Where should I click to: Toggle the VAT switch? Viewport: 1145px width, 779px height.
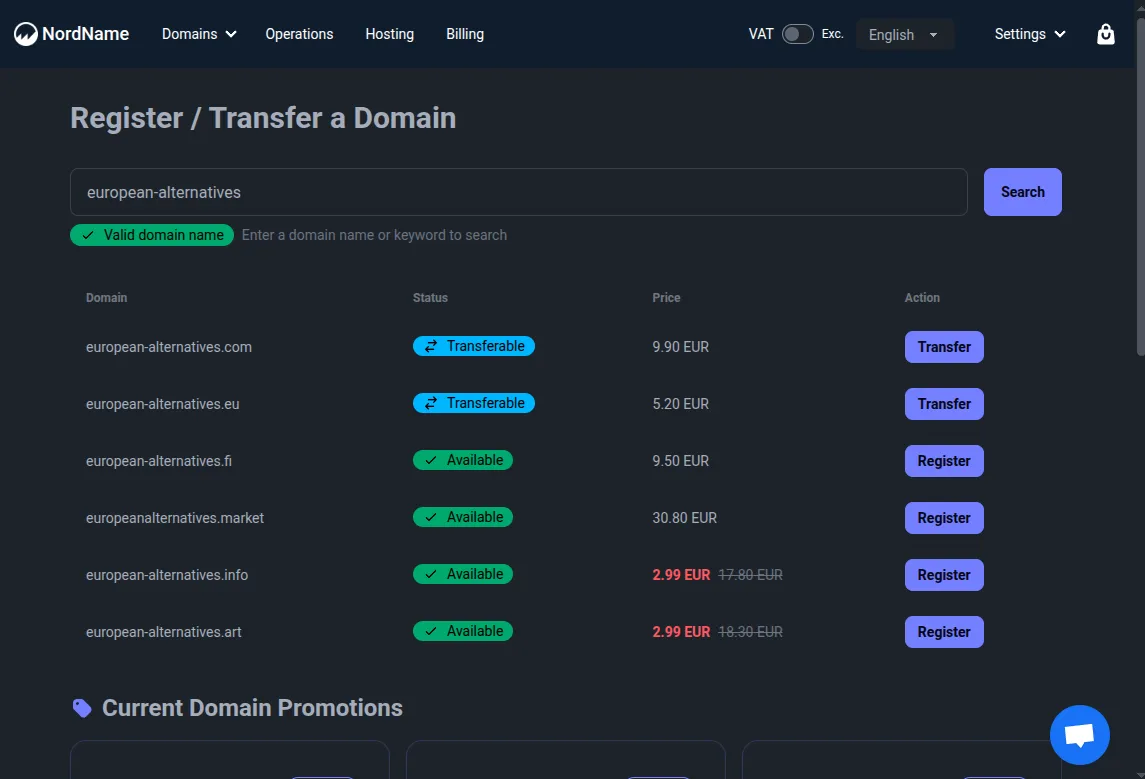[796, 33]
